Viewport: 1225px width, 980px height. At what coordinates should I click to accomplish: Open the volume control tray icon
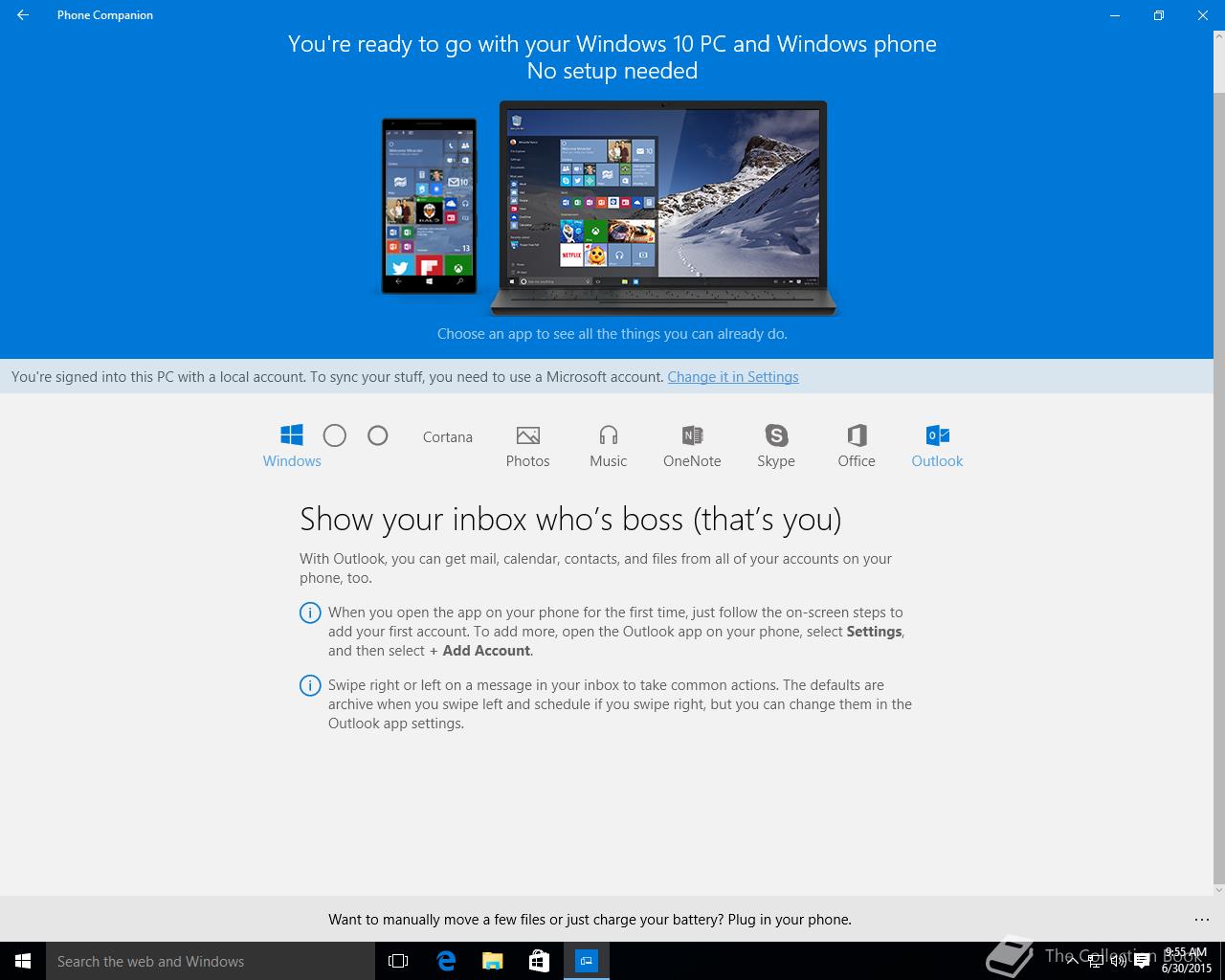click(1118, 961)
